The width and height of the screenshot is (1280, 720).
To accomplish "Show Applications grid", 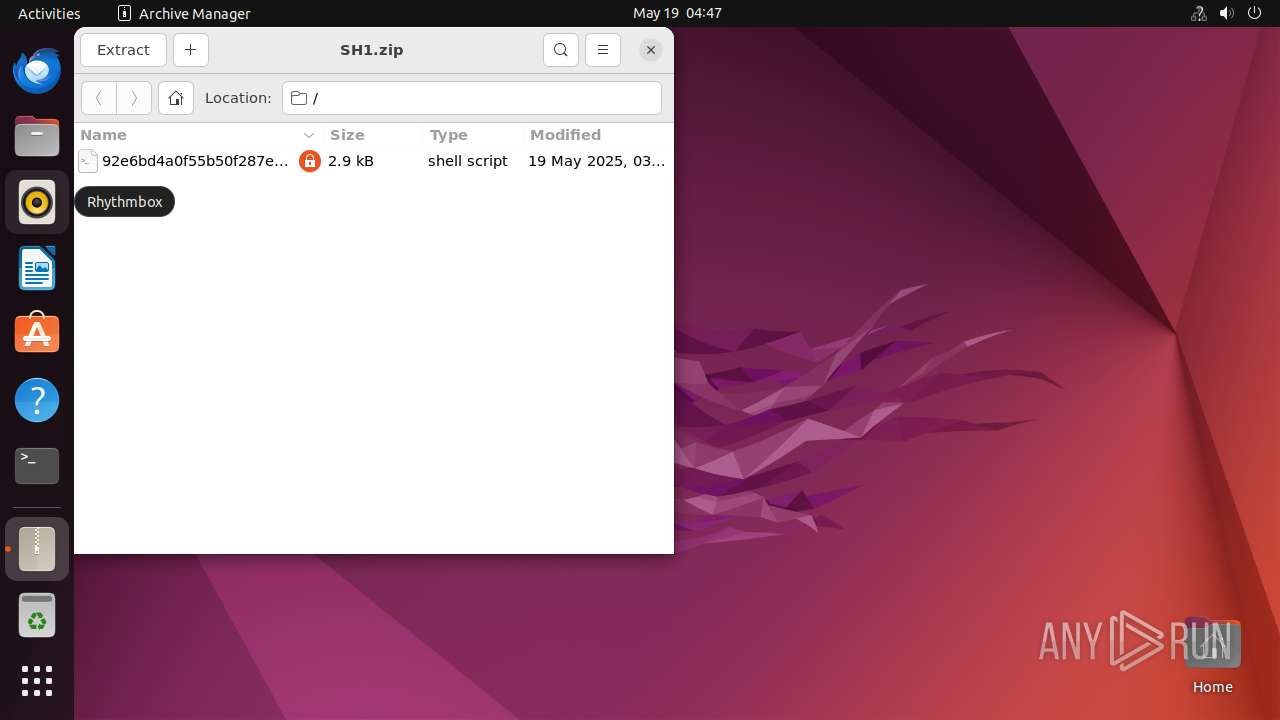I will (37, 681).
